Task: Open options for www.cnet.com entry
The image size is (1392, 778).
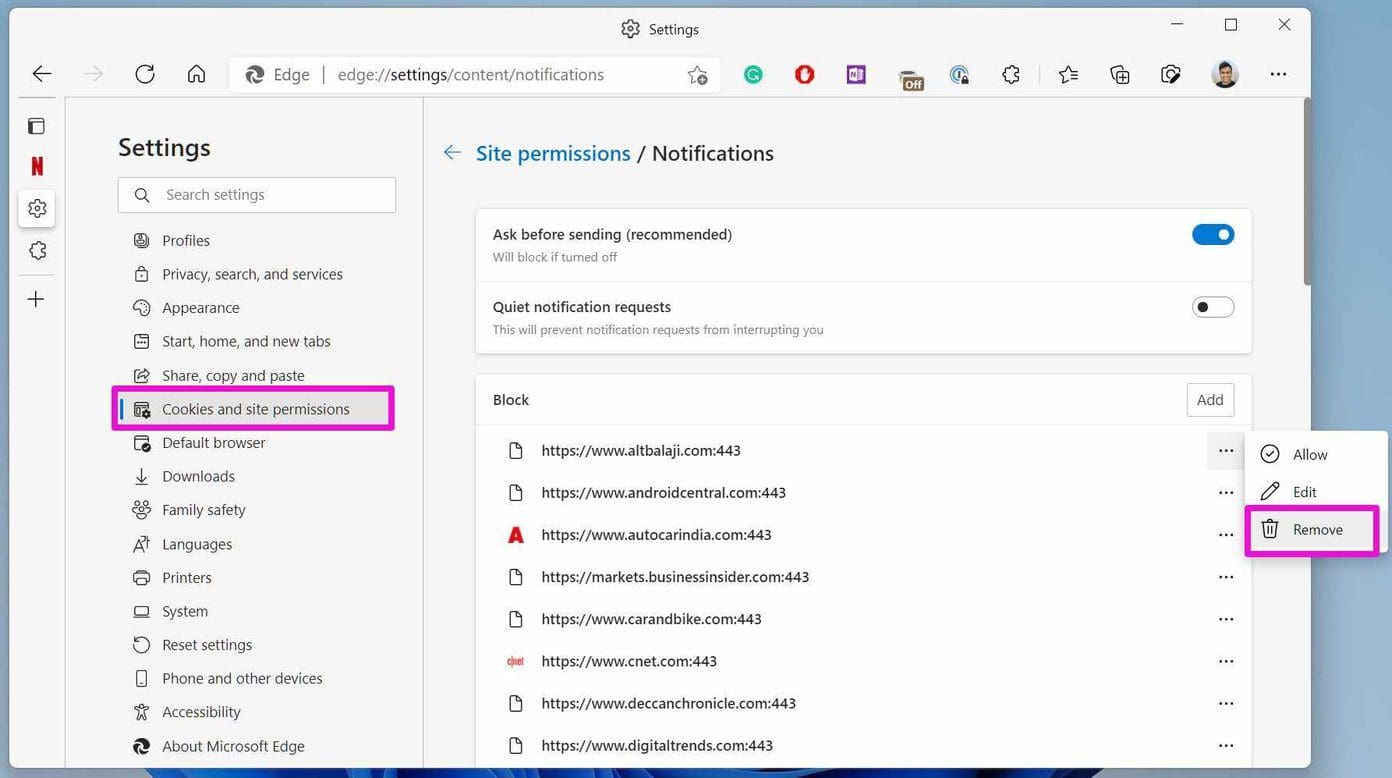Action: click(x=1226, y=661)
